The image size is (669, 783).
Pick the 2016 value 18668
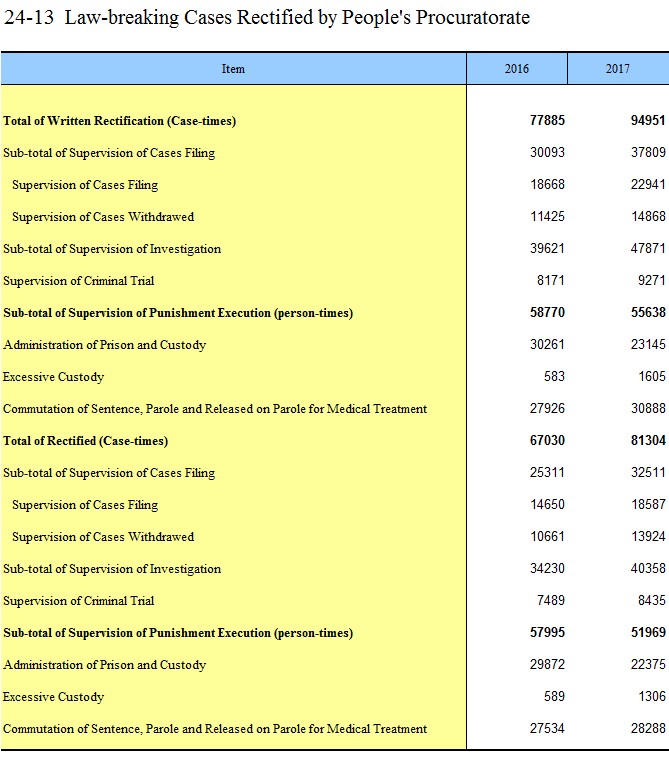coord(547,184)
